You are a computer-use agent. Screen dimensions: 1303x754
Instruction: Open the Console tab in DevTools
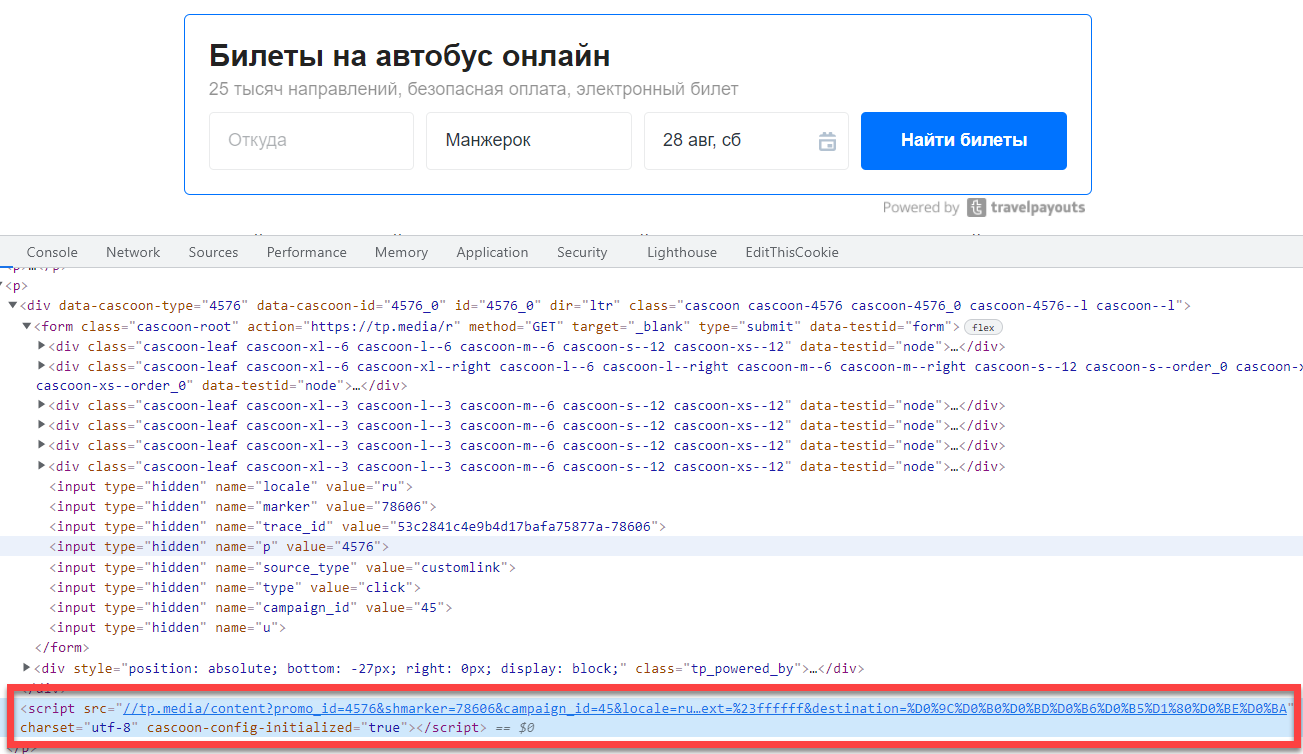(52, 252)
